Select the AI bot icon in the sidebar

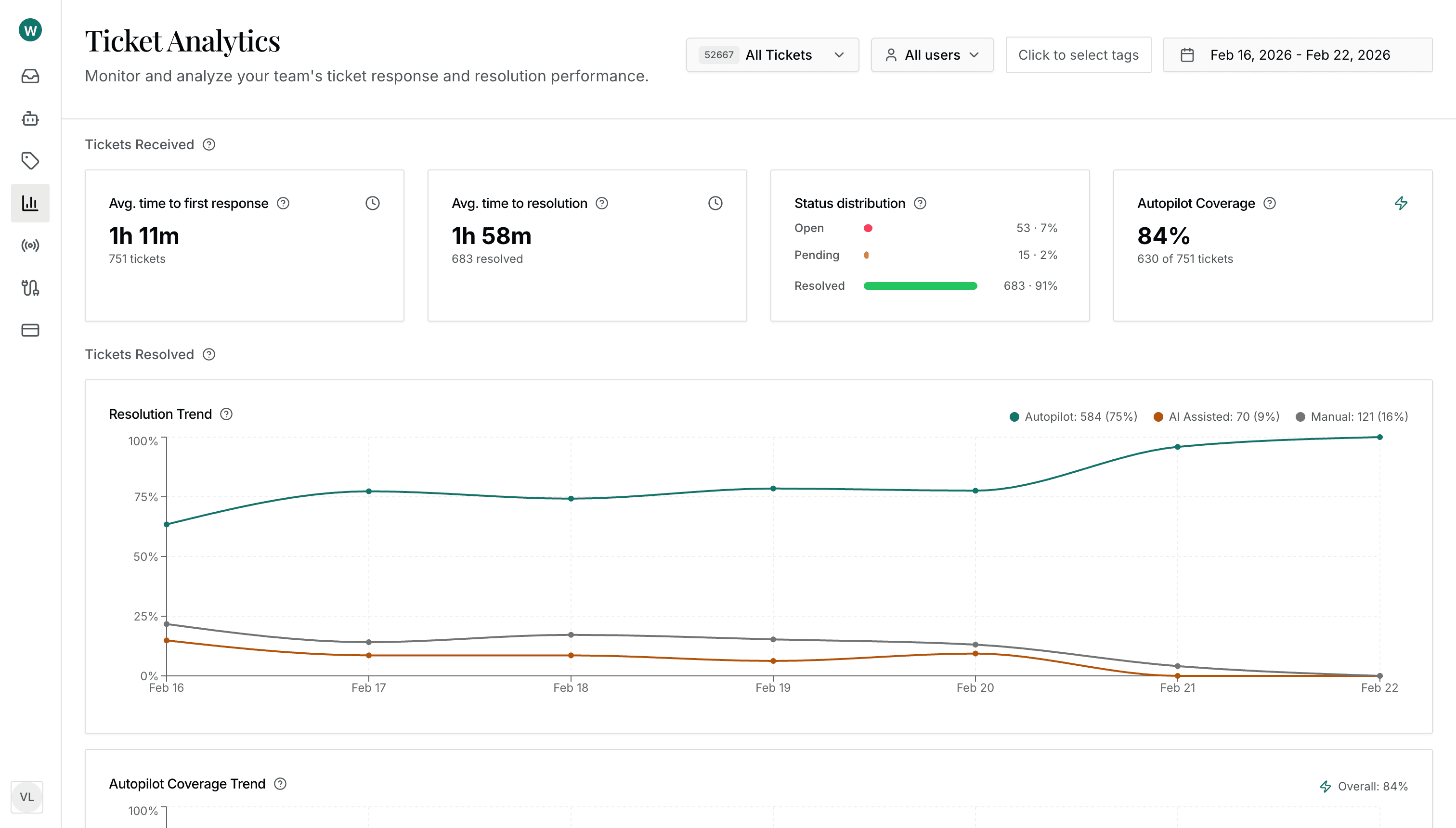pyautogui.click(x=29, y=119)
